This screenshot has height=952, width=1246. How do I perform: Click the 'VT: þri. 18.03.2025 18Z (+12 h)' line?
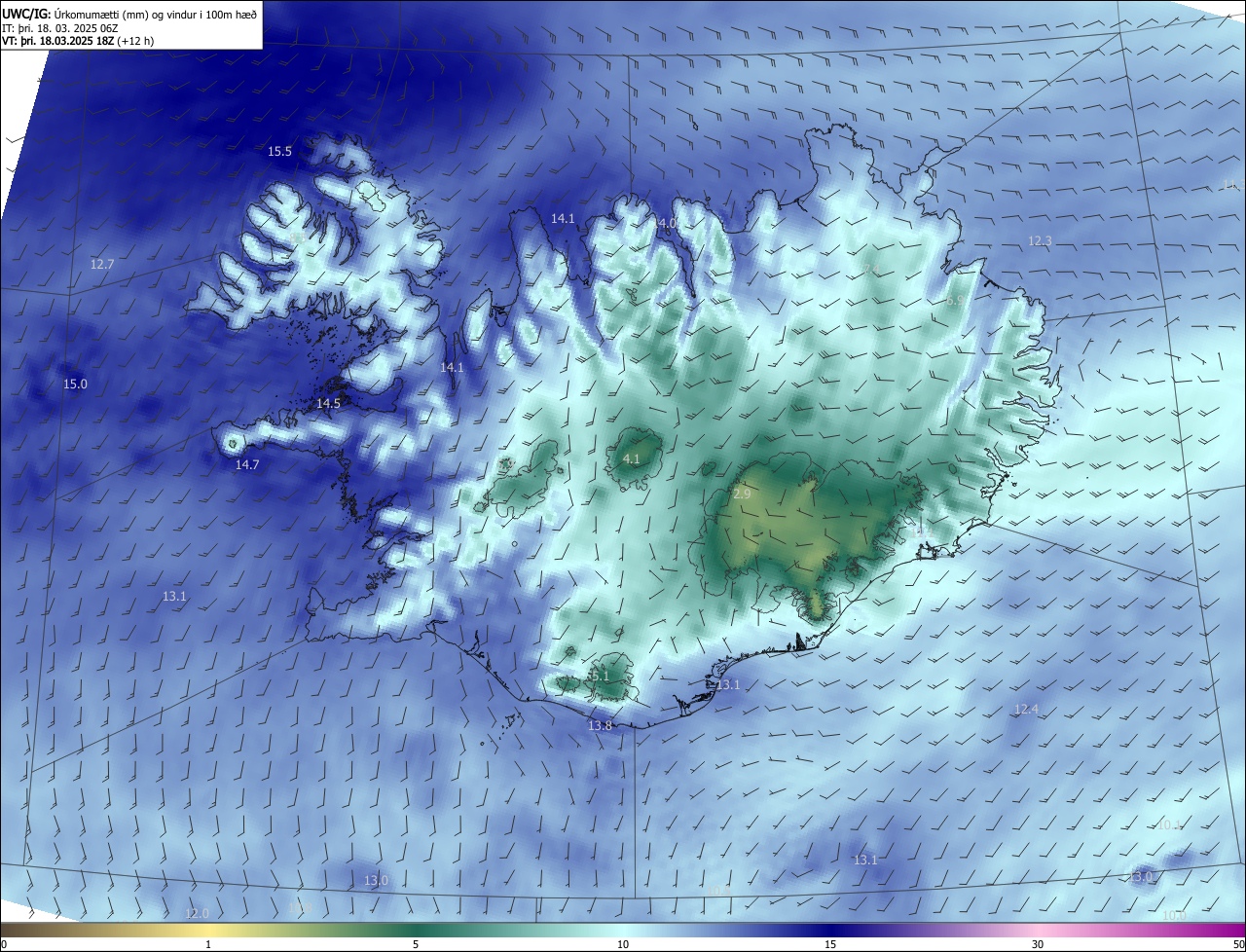pos(78,41)
